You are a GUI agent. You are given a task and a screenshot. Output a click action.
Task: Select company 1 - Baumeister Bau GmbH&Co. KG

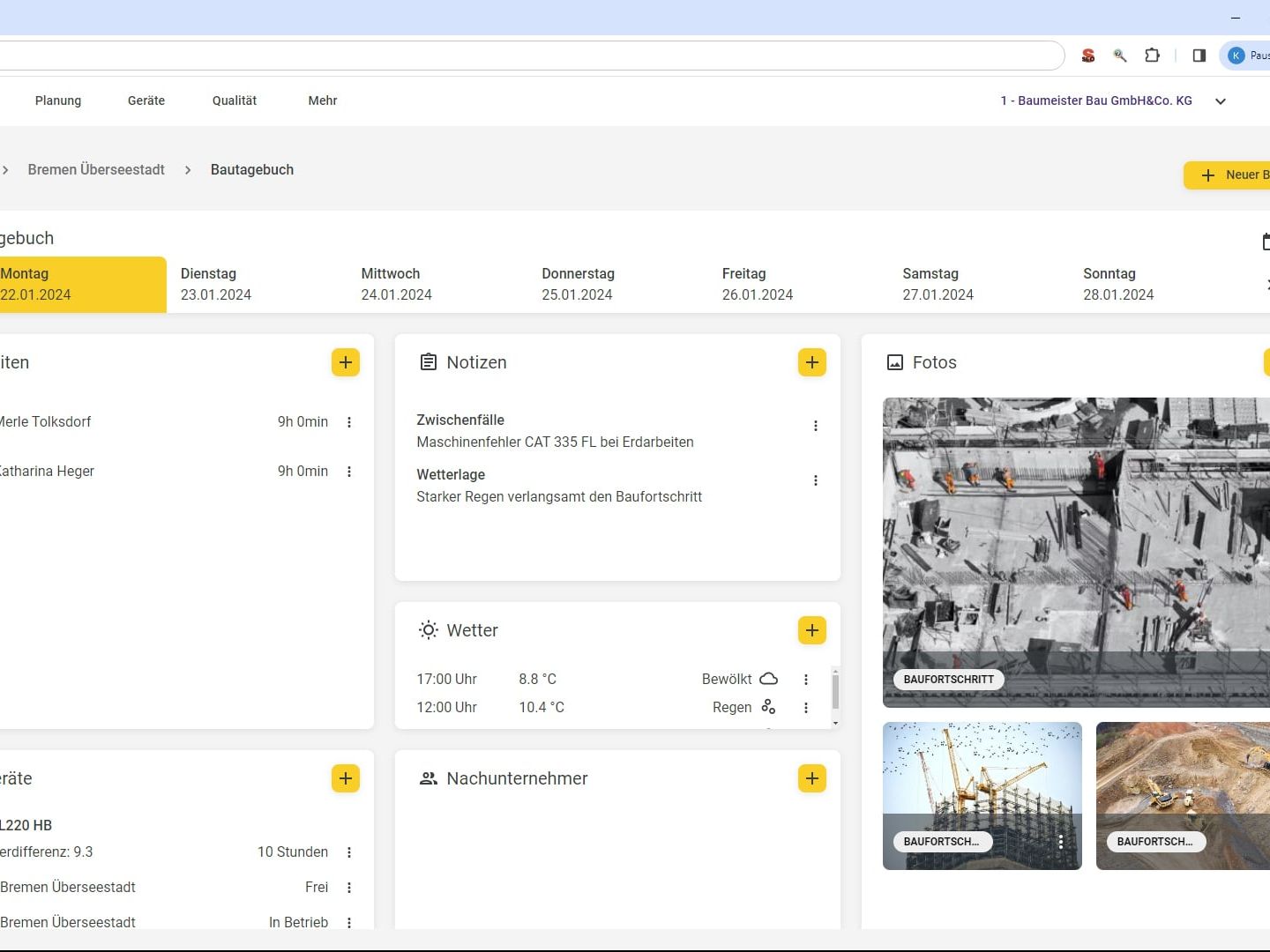[1096, 100]
